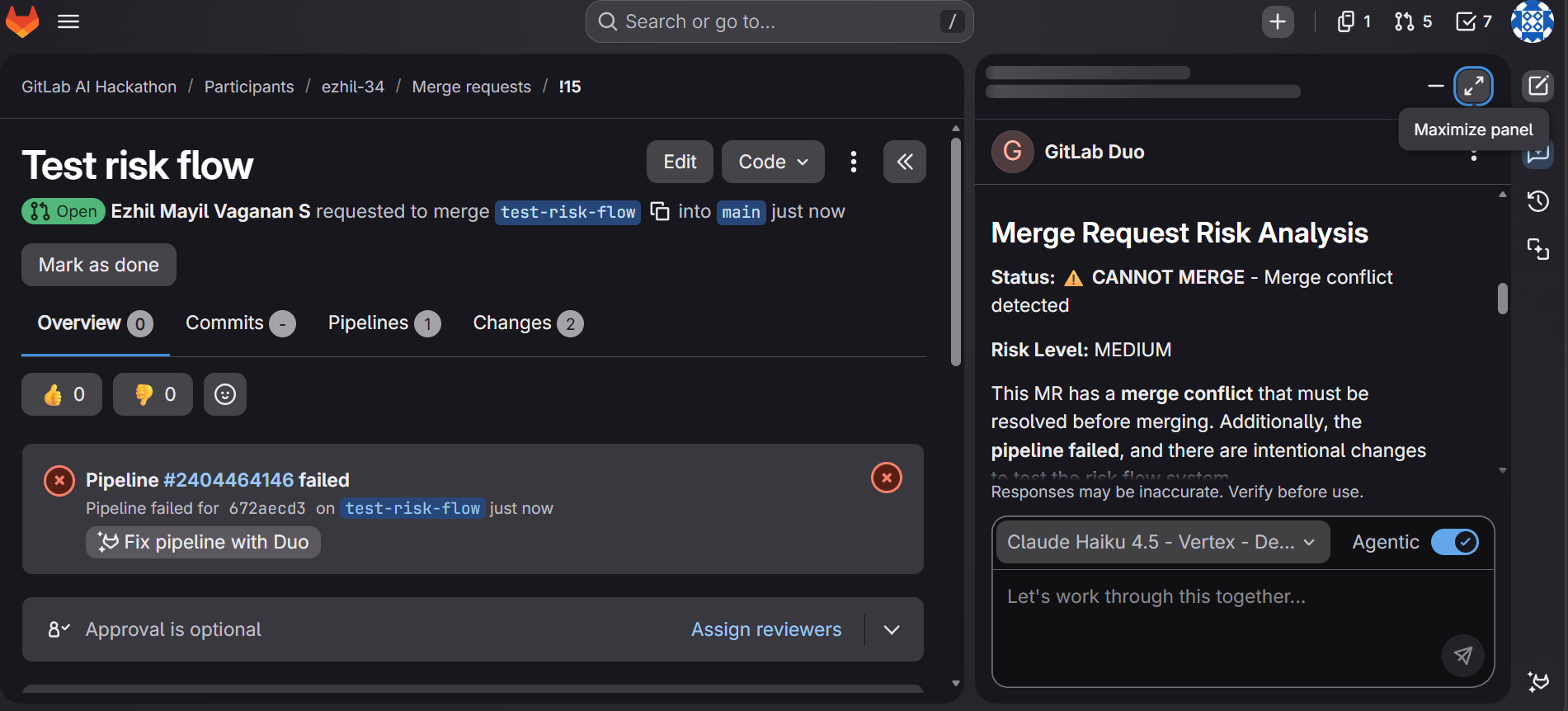This screenshot has width=1568, height=711.
Task: Expand the approval section chevron
Action: tap(892, 629)
